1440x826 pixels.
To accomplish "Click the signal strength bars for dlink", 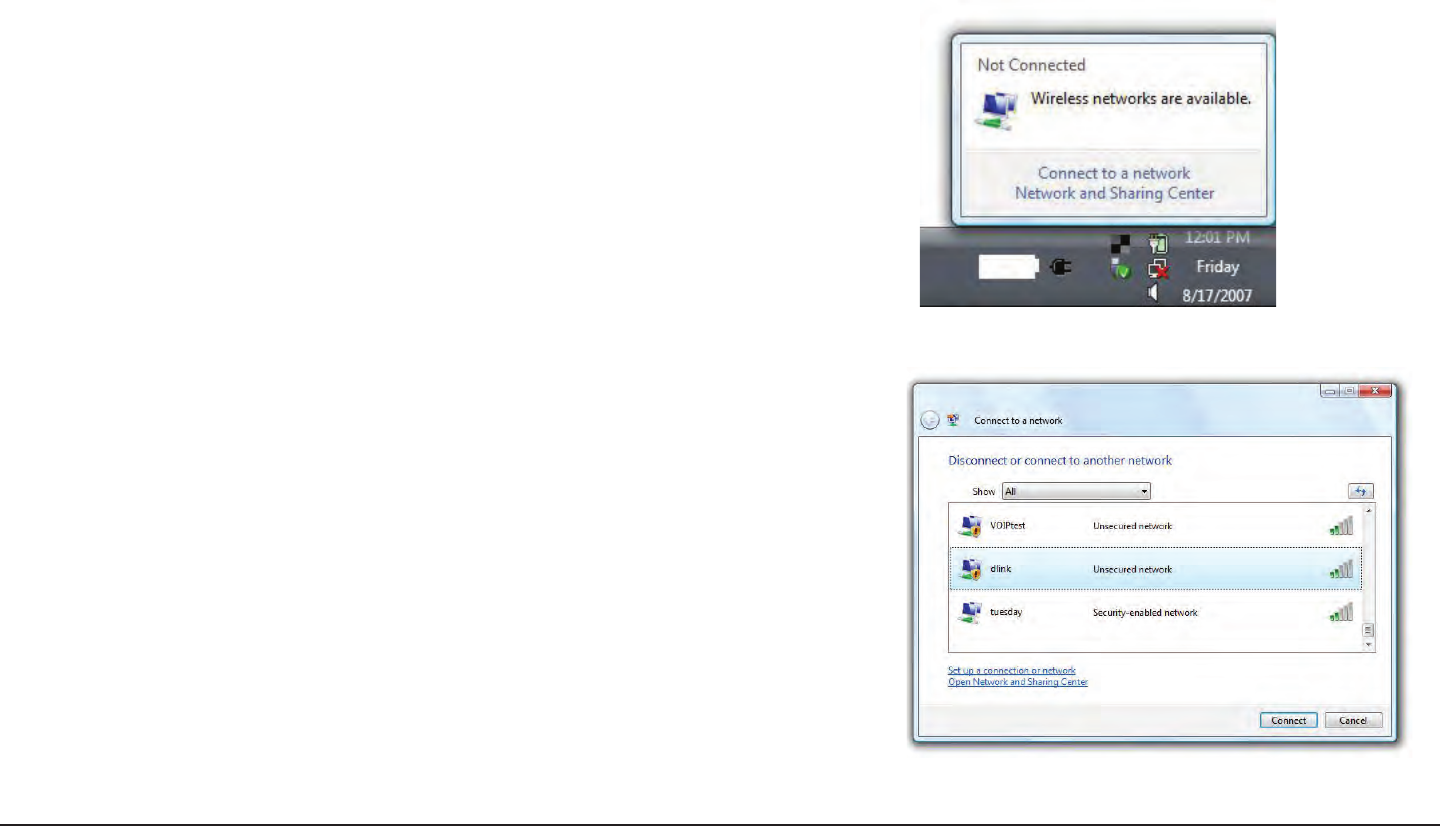I will point(1341,569).
